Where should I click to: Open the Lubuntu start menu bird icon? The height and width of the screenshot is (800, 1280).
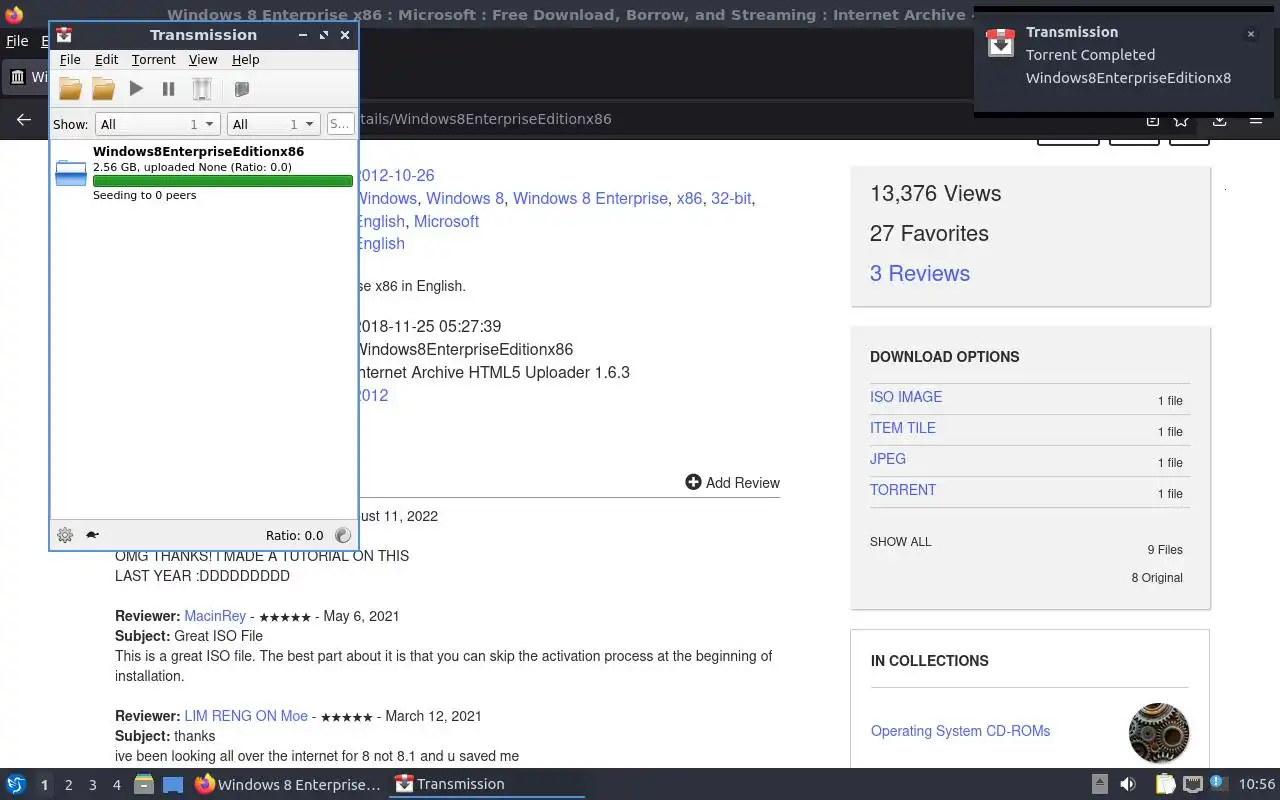point(16,784)
